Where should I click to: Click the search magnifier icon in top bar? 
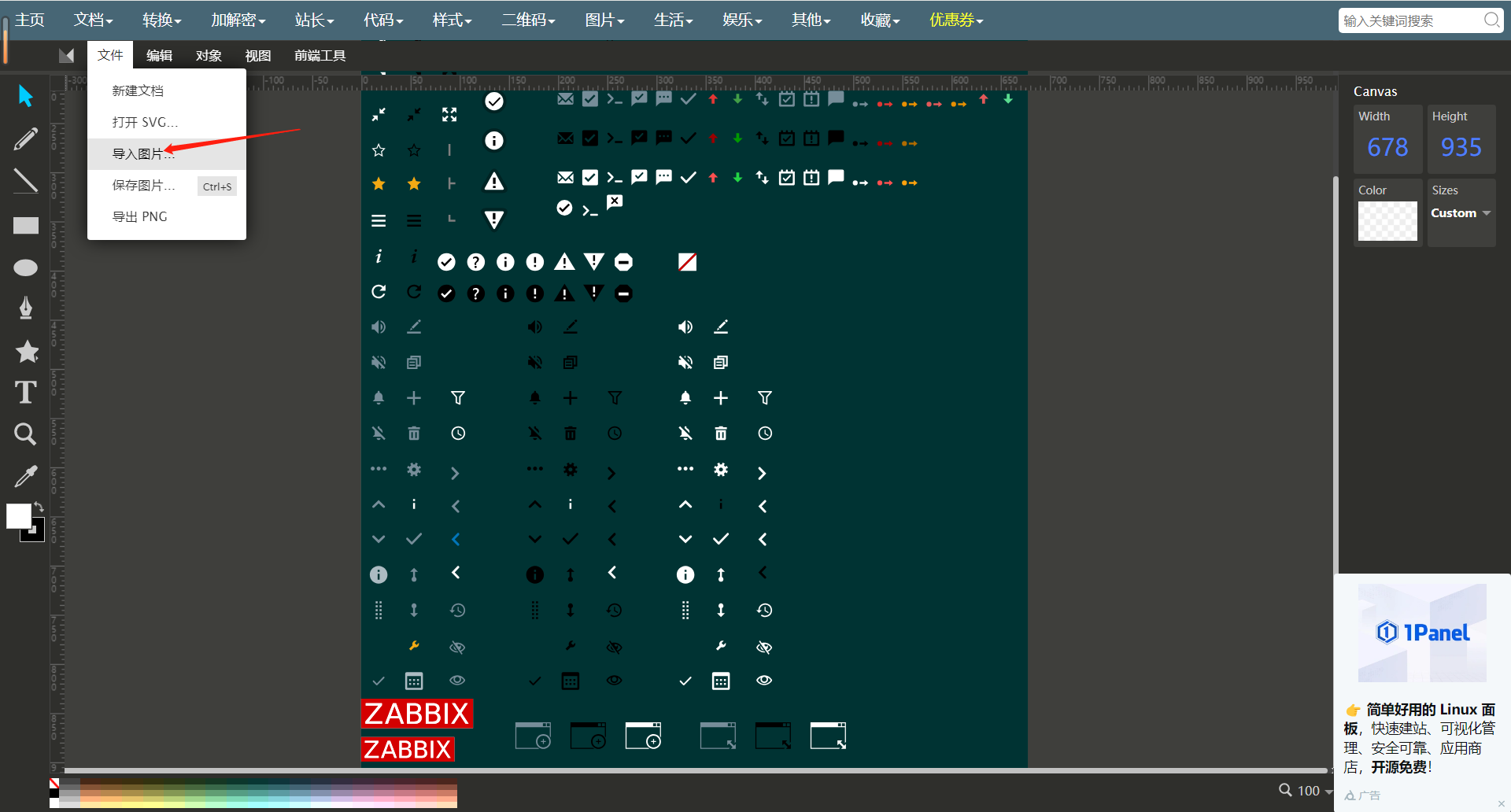1491,20
